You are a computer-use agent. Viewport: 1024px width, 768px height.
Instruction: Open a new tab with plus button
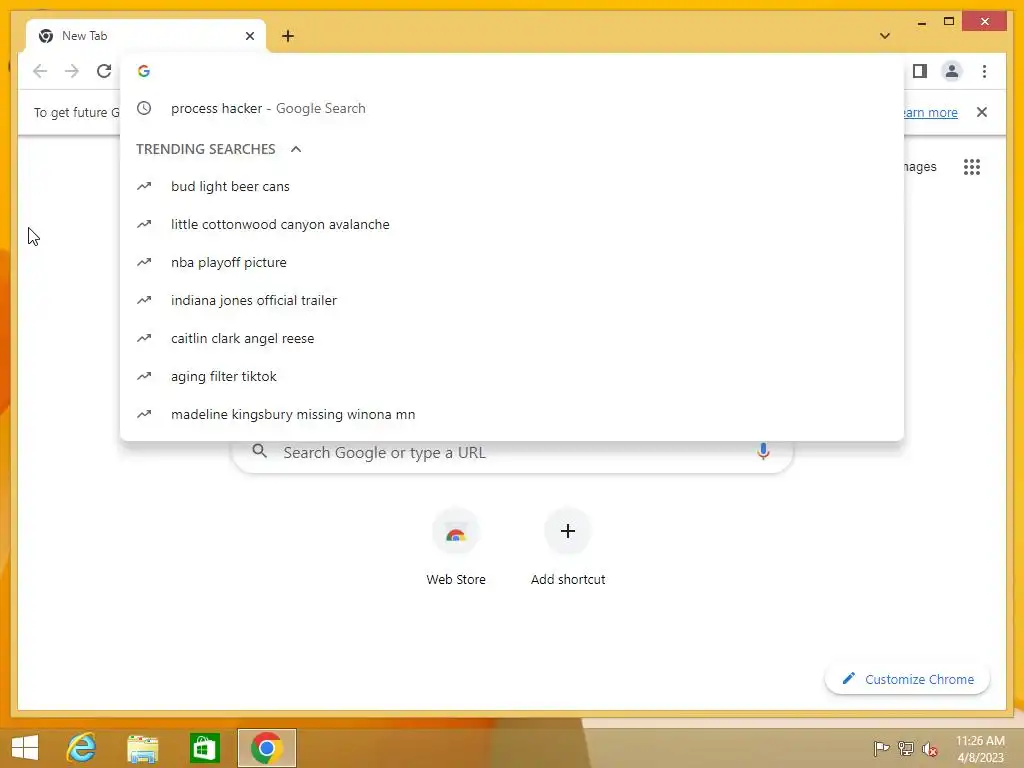click(288, 36)
